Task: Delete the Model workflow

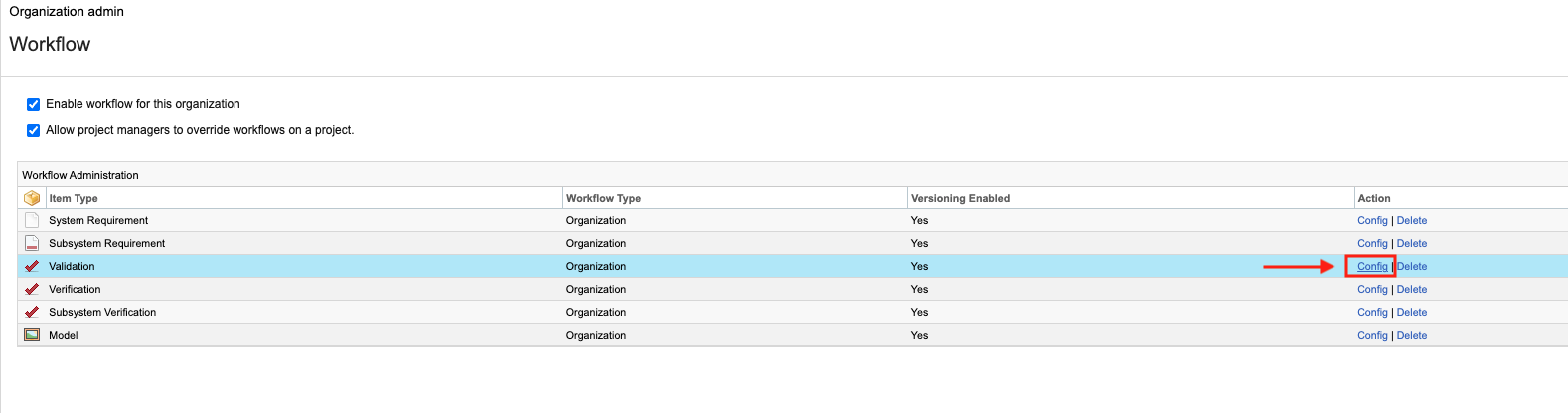Action: pos(1412,336)
